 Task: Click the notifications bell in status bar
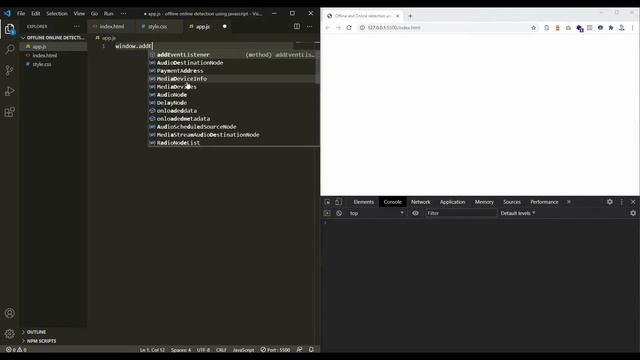(x=311, y=350)
